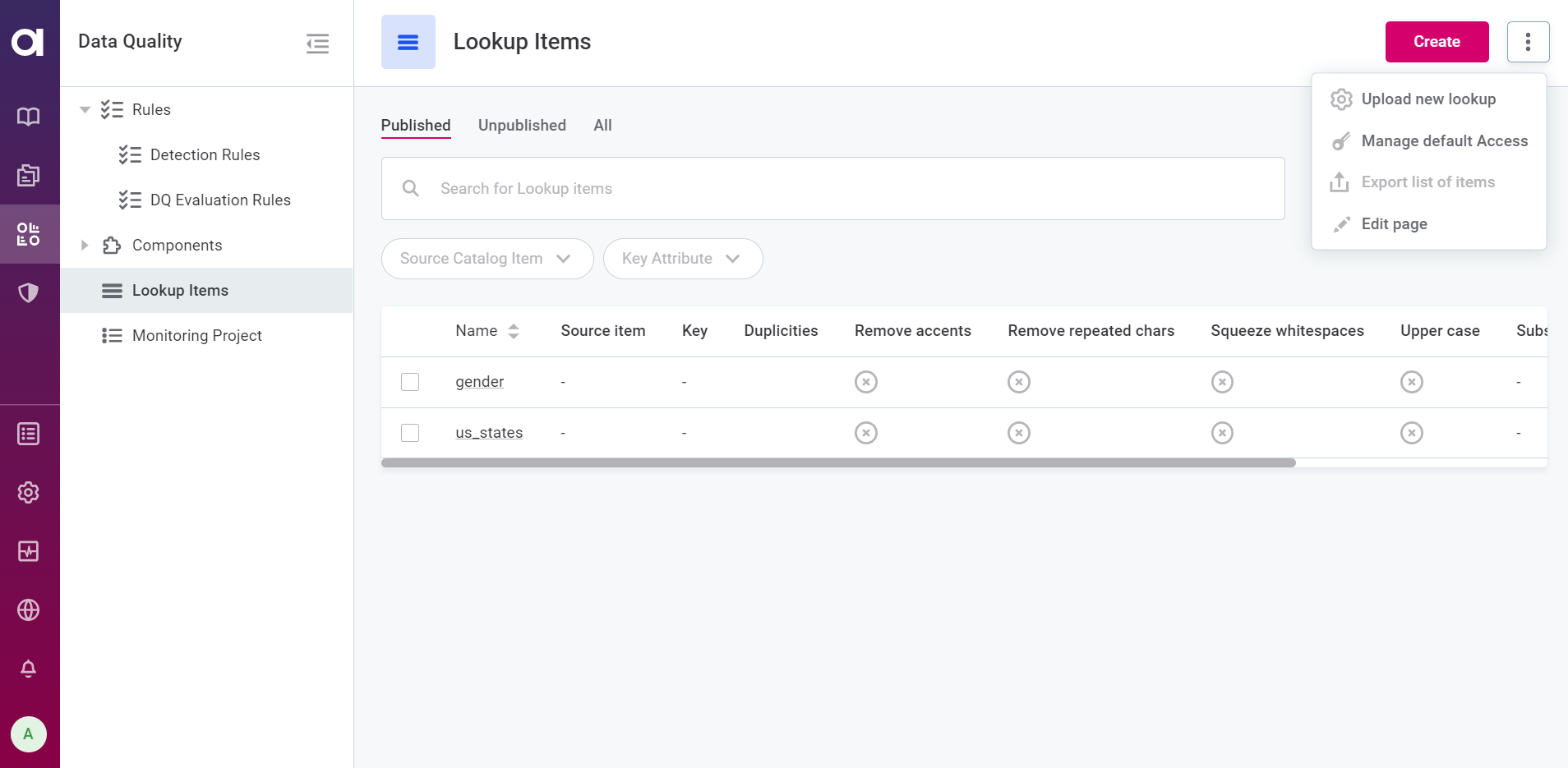Click the blue Lookup Items header icon
This screenshot has width=1568, height=768.
tap(408, 42)
